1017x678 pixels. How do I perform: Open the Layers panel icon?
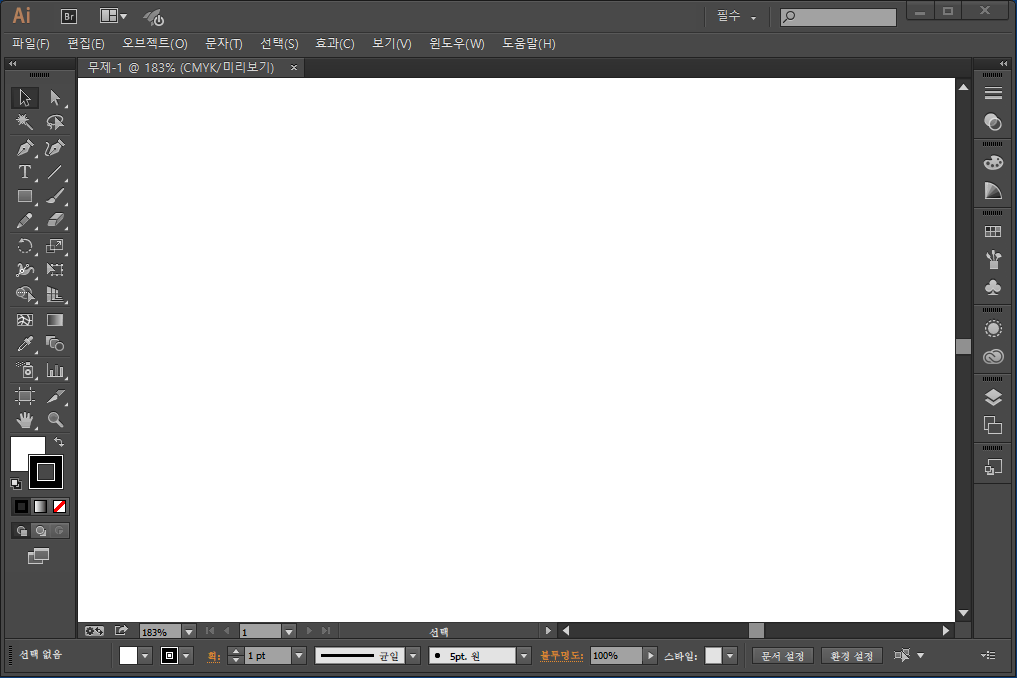pos(993,397)
